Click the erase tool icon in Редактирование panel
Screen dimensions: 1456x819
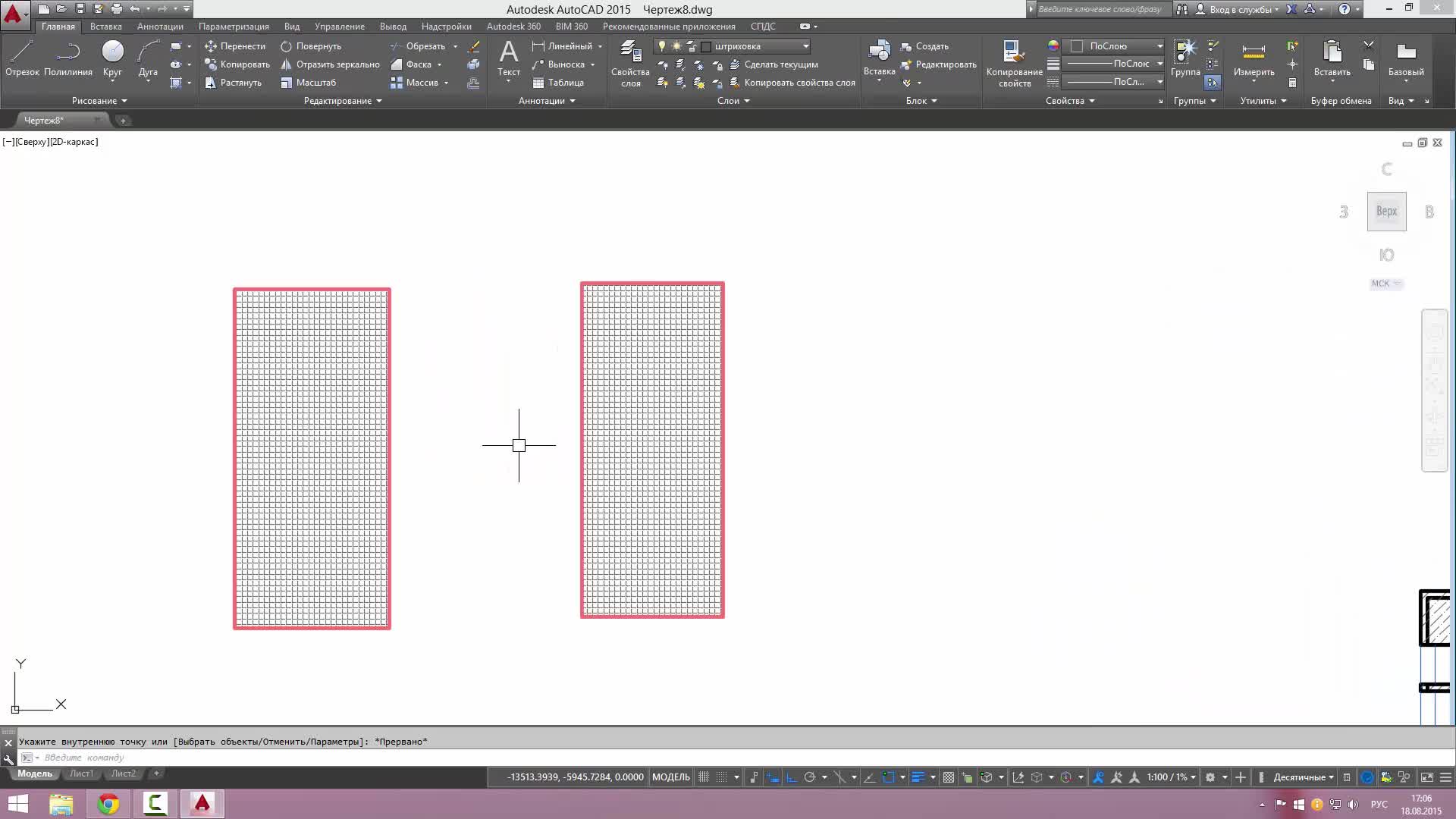[473, 46]
